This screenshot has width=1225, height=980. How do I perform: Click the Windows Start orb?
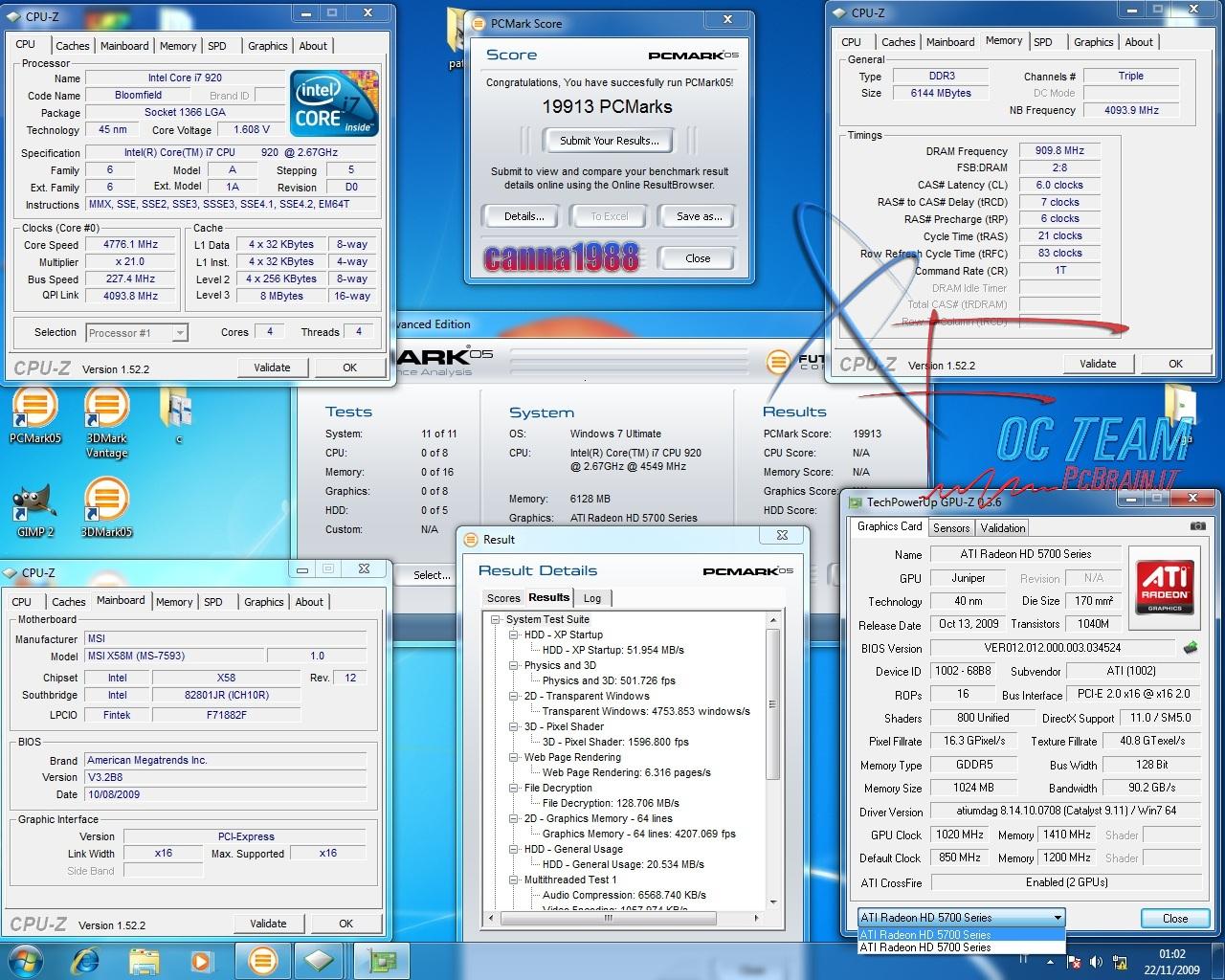(26, 960)
